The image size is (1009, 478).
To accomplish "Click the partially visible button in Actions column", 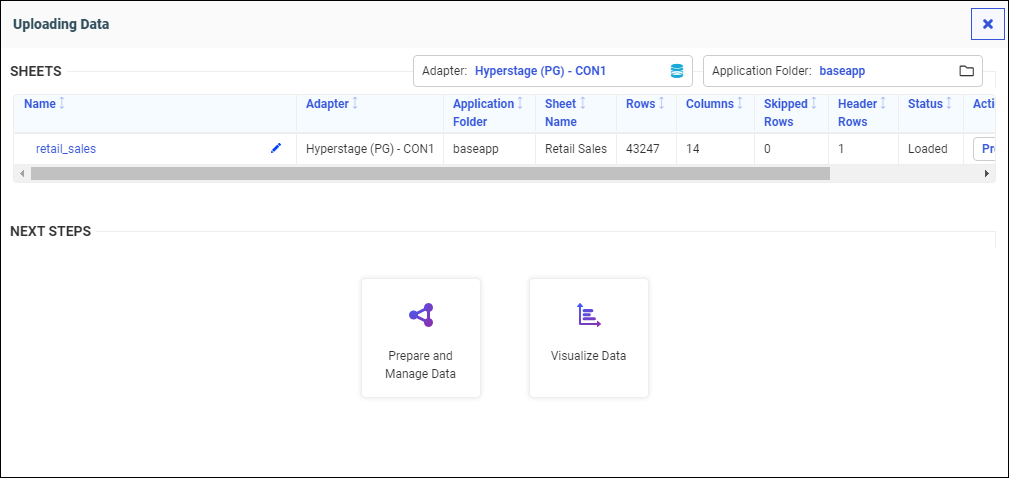I will click(985, 149).
